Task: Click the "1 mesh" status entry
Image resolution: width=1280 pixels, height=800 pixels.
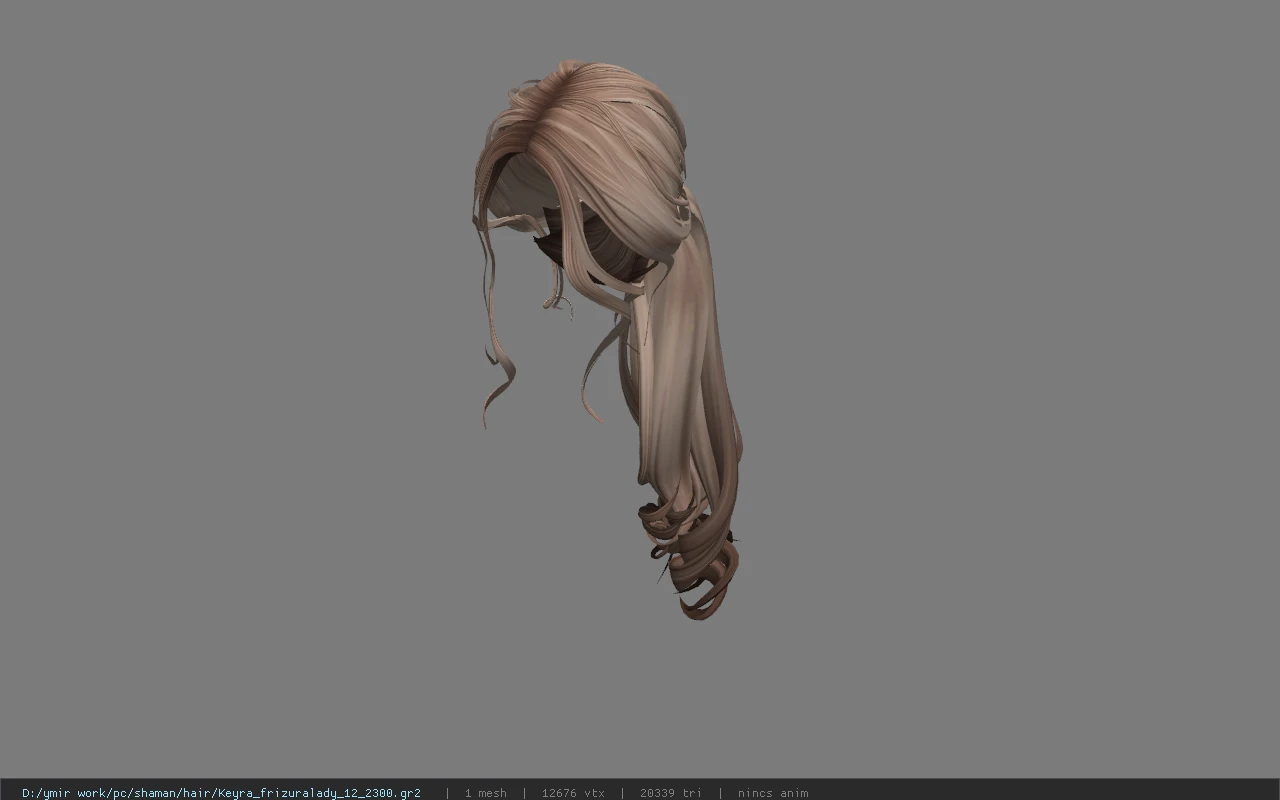Action: [485, 793]
